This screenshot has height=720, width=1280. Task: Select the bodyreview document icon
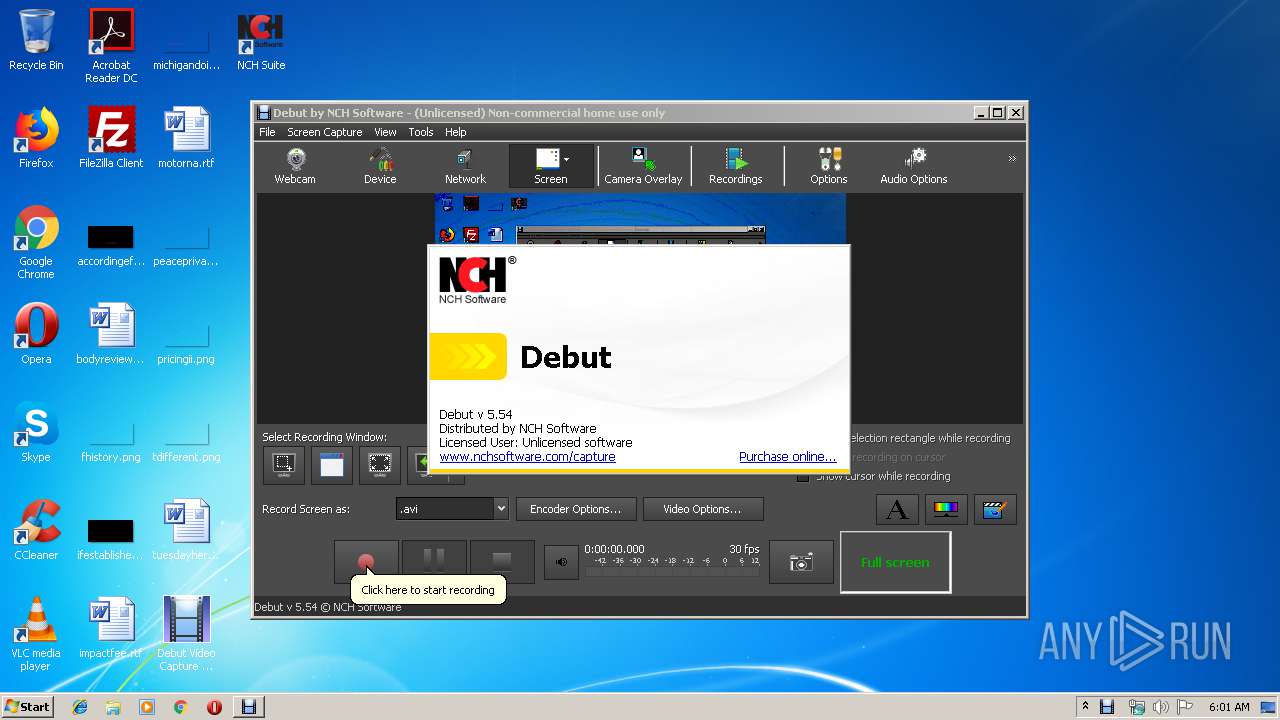point(111,334)
